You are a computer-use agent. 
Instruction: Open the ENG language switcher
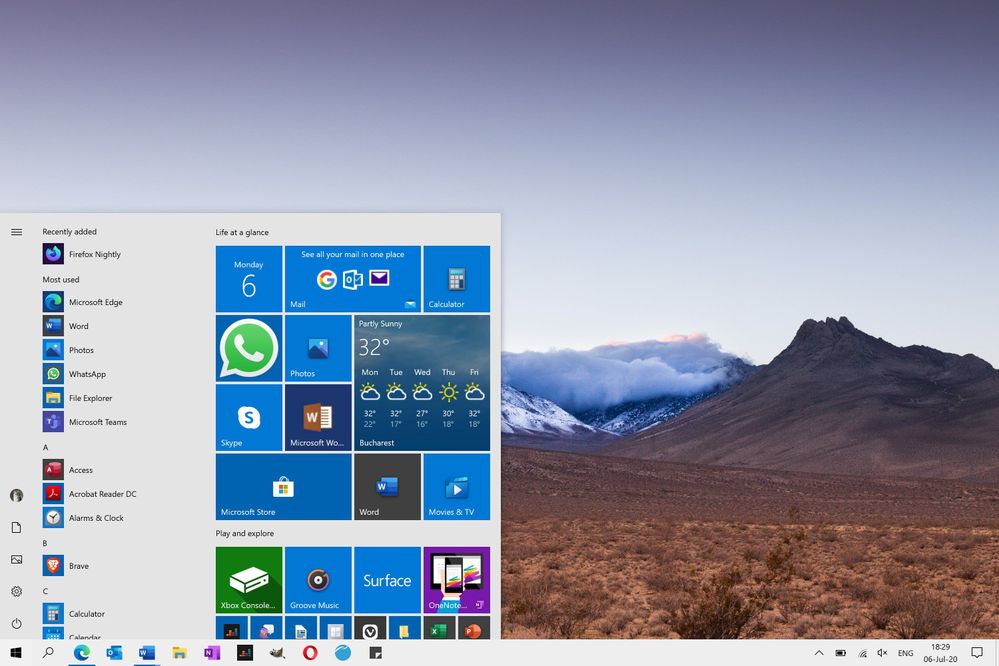(x=905, y=653)
